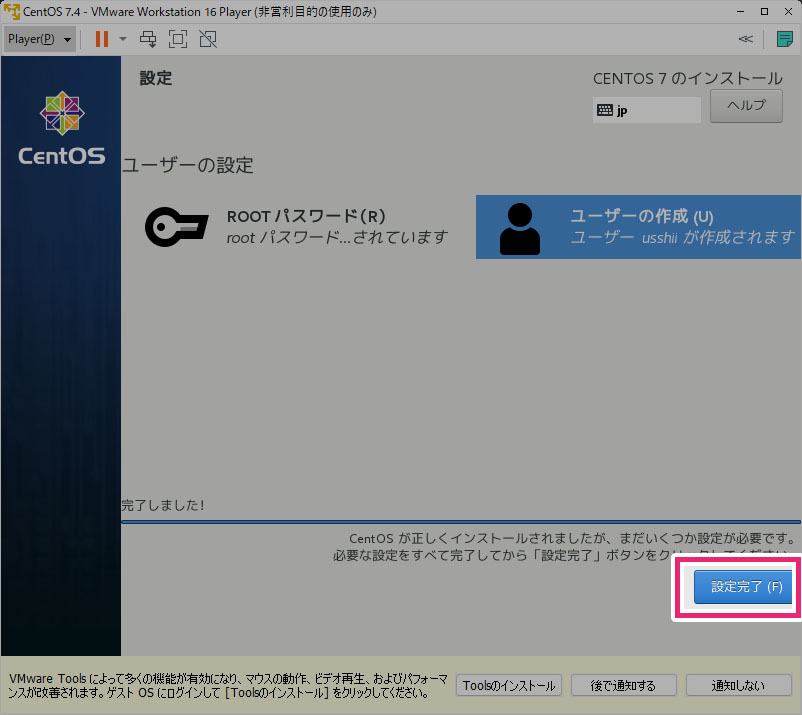802x715 pixels.
Task: Click the 完了しました! status text
Action: pyautogui.click(x=163, y=505)
